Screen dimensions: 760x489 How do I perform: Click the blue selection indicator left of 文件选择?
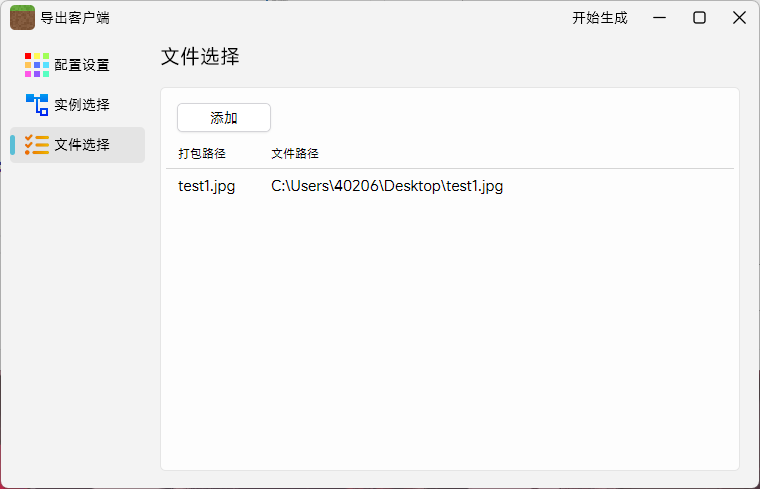(13, 145)
